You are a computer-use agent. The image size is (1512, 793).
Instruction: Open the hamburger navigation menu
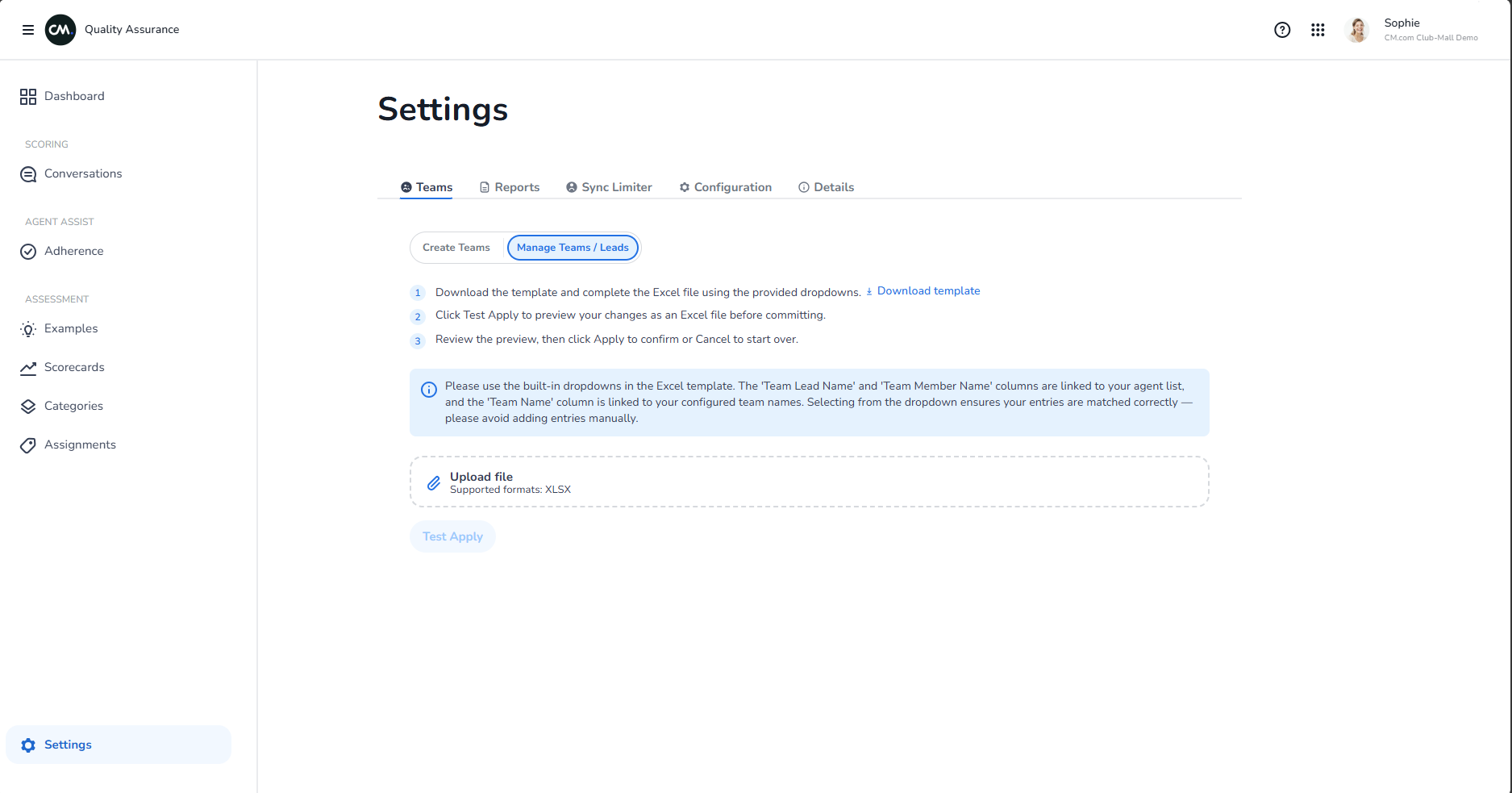28,30
